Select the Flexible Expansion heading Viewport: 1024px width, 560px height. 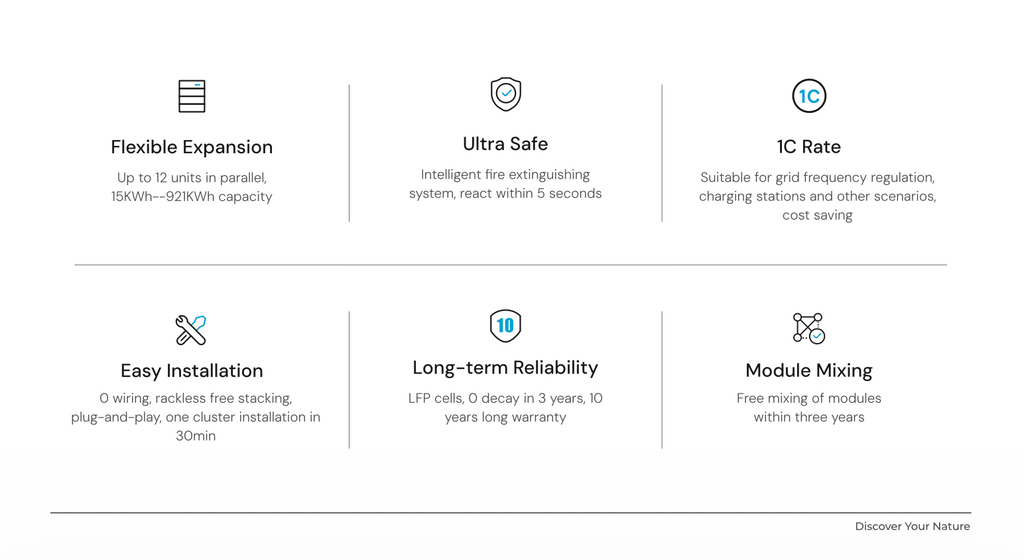[191, 147]
